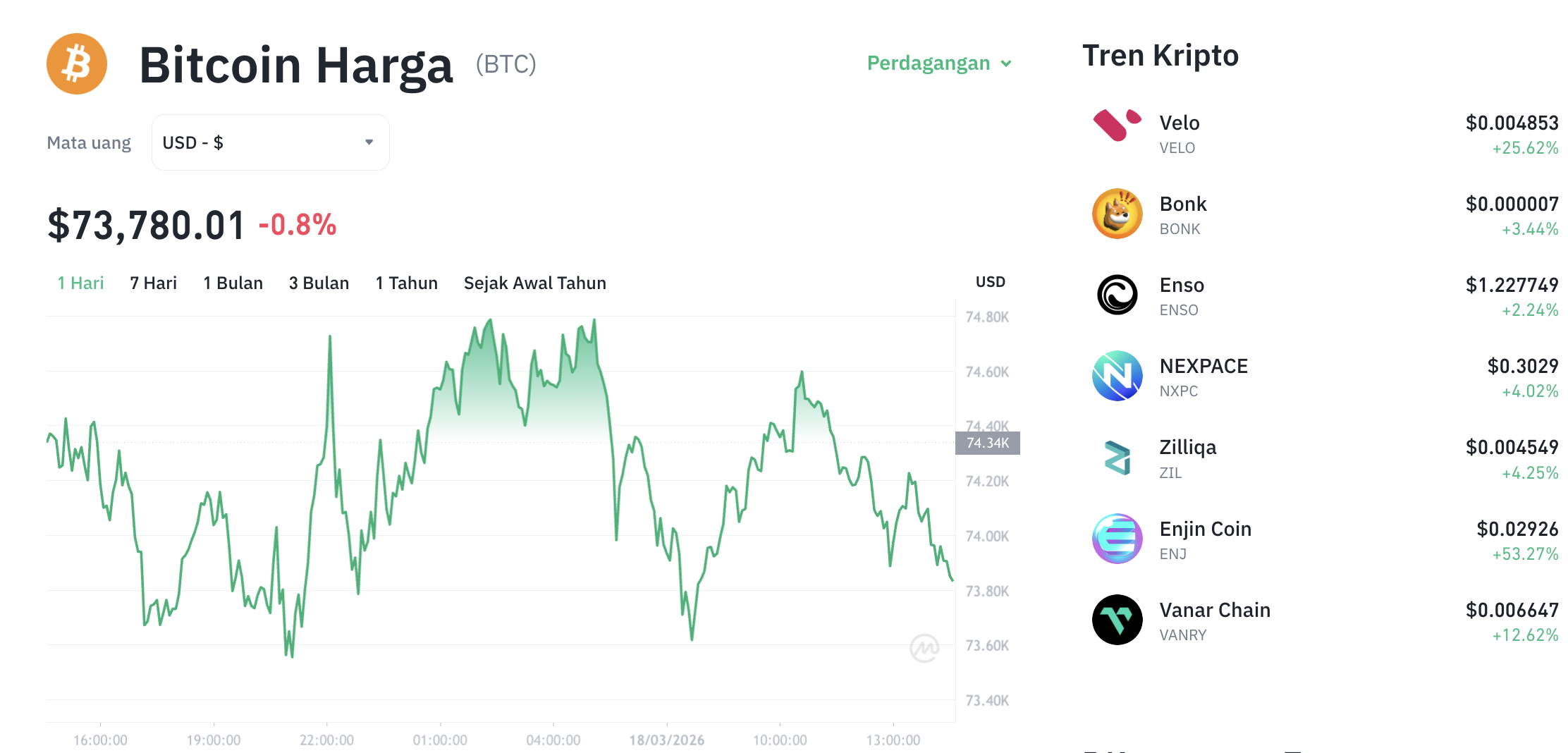Expand the Perdagangan dropdown

(x=938, y=63)
